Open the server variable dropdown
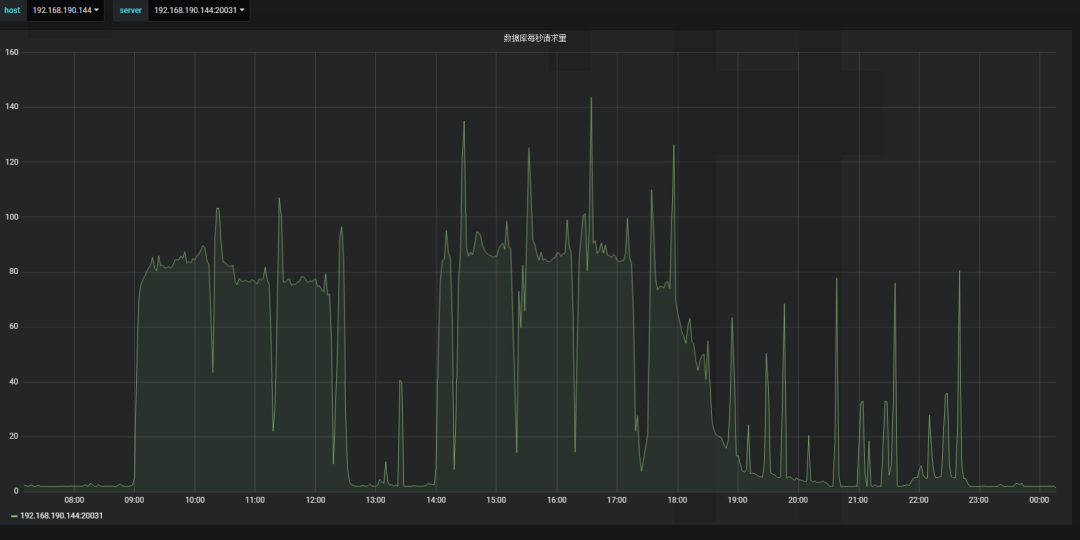 pyautogui.click(x=198, y=10)
